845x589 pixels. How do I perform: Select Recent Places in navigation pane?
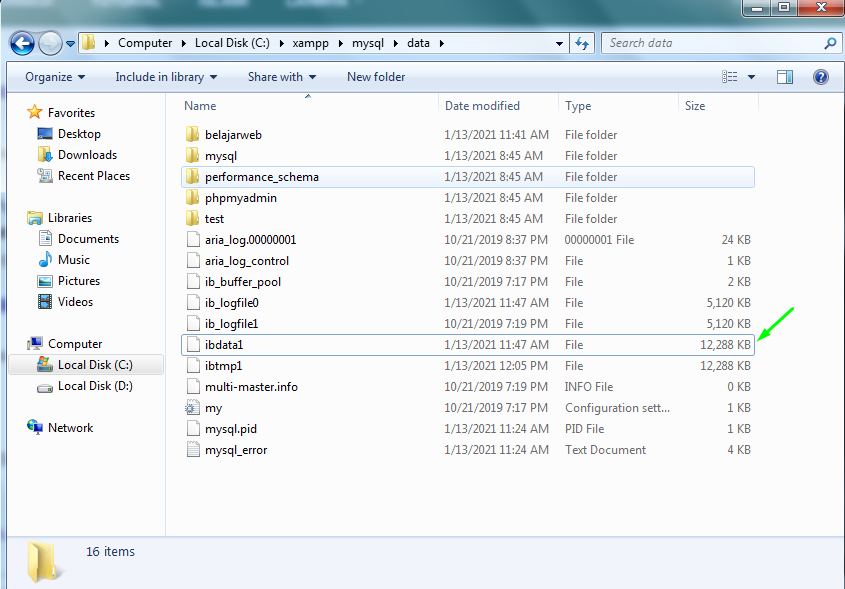click(x=94, y=176)
